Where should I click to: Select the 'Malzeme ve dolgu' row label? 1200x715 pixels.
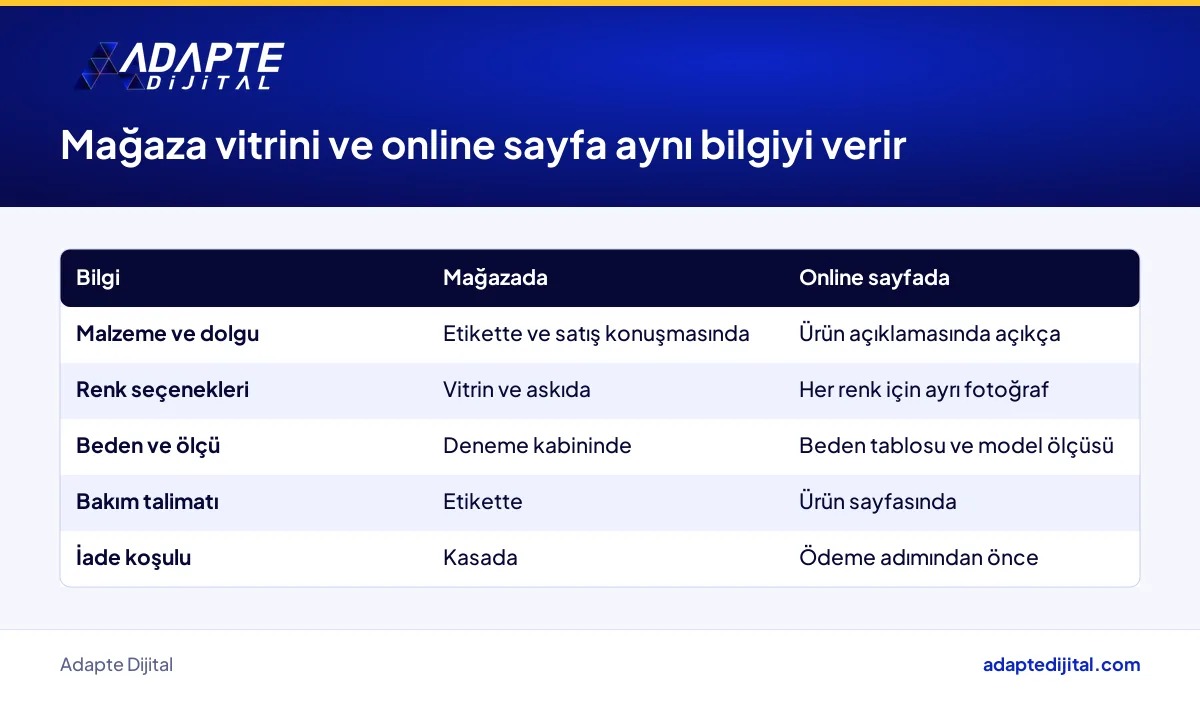point(167,334)
